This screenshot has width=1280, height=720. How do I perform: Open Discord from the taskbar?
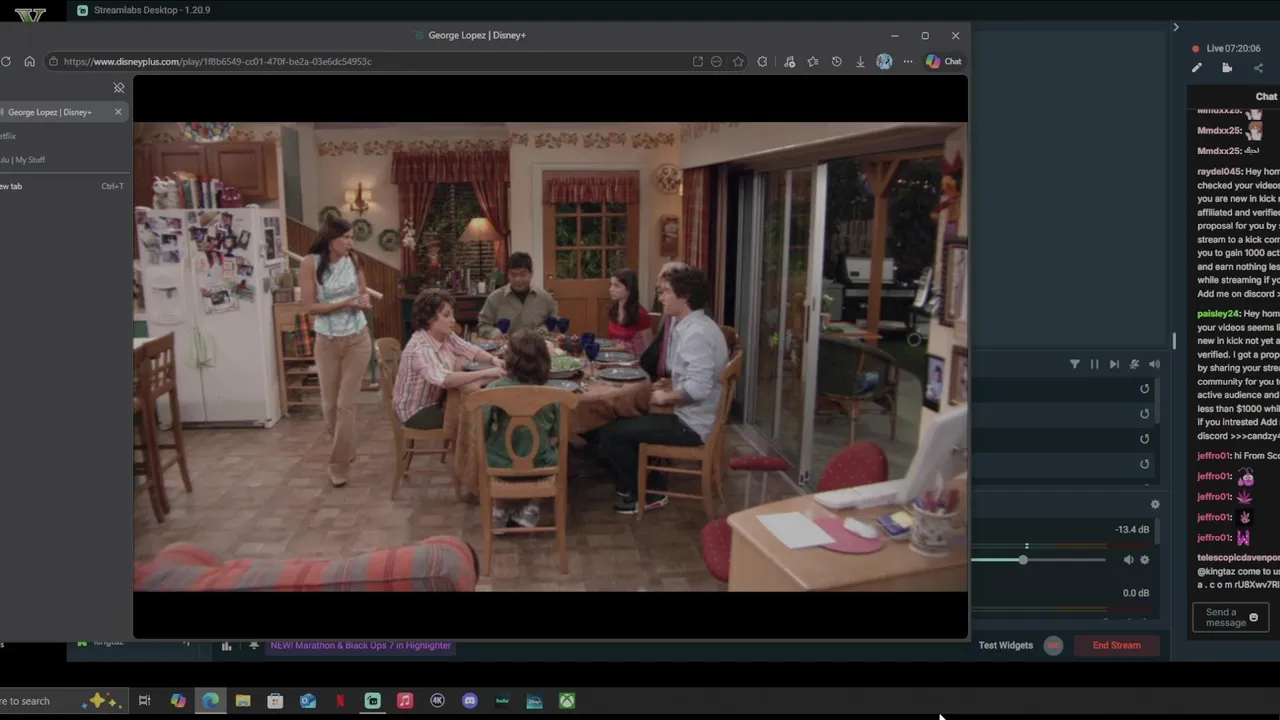469,701
